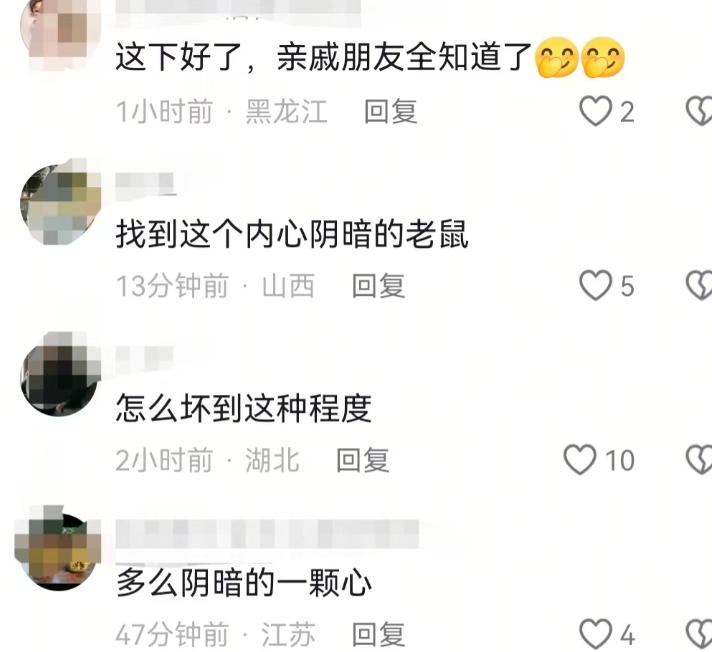
Task: Like the 湖北 comment with 10 likes
Action: [580, 459]
